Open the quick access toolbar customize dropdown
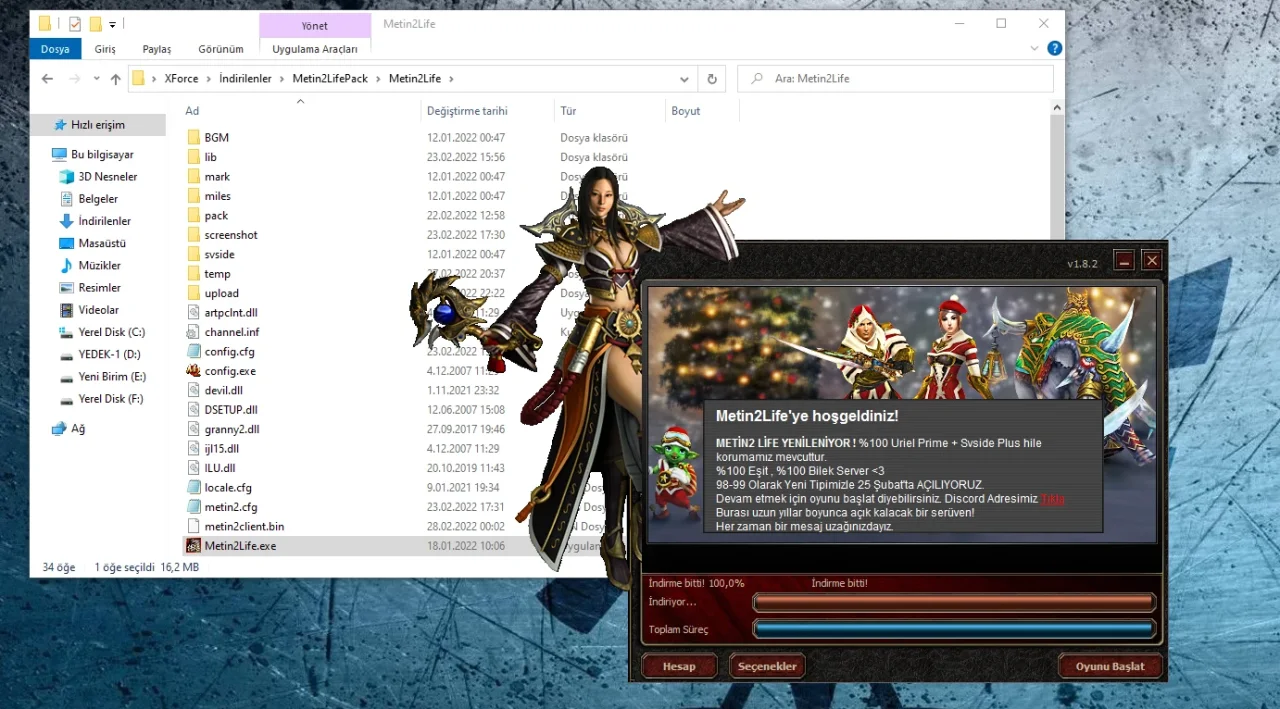Viewport: 1280px width, 709px height. pos(112,24)
